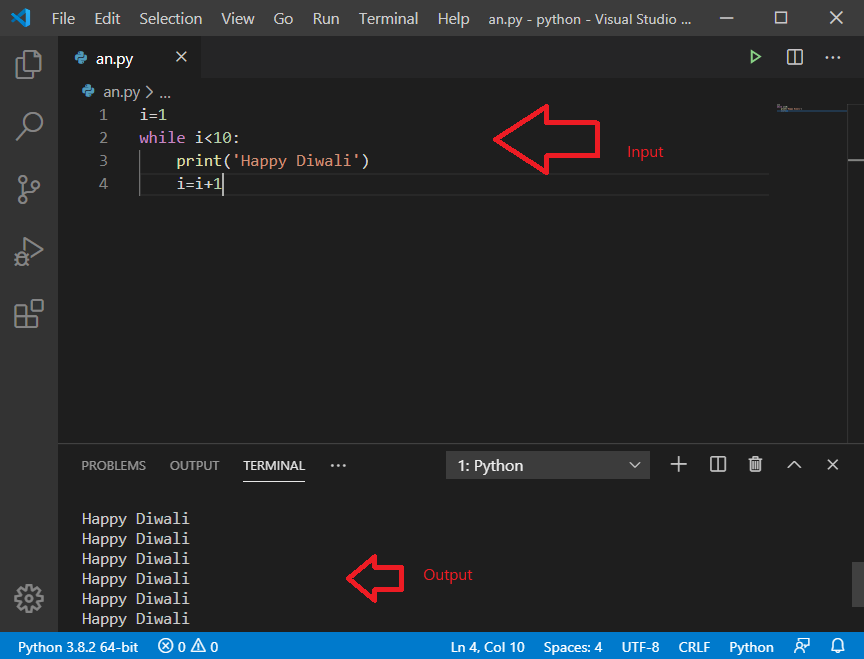Image resolution: width=864 pixels, height=659 pixels.
Task: Kill the active terminal with trash icon
Action: pos(755,464)
